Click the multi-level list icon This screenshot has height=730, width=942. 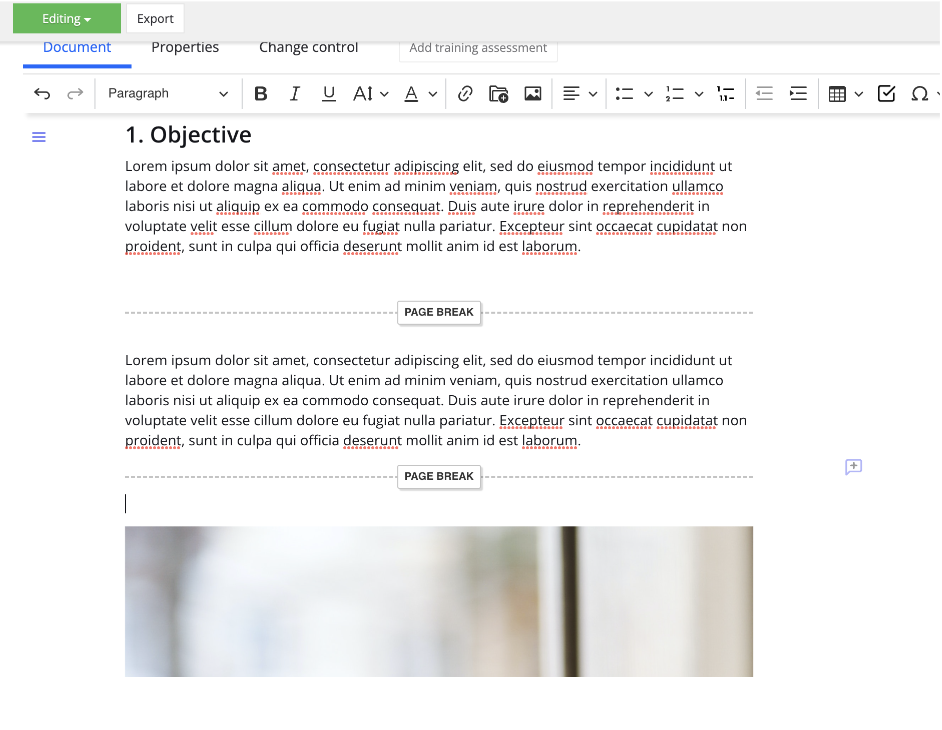coord(726,94)
